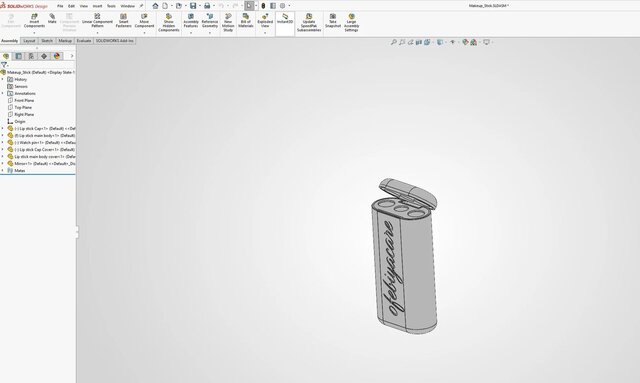Open the ConfigurationManager tab
The width and height of the screenshot is (640, 383).
(x=31, y=56)
